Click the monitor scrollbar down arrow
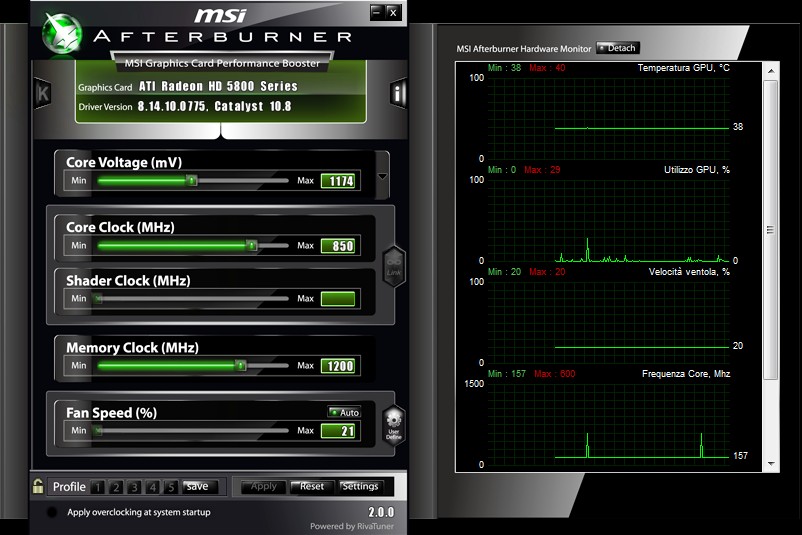The width and height of the screenshot is (802, 535). pyautogui.click(x=771, y=464)
